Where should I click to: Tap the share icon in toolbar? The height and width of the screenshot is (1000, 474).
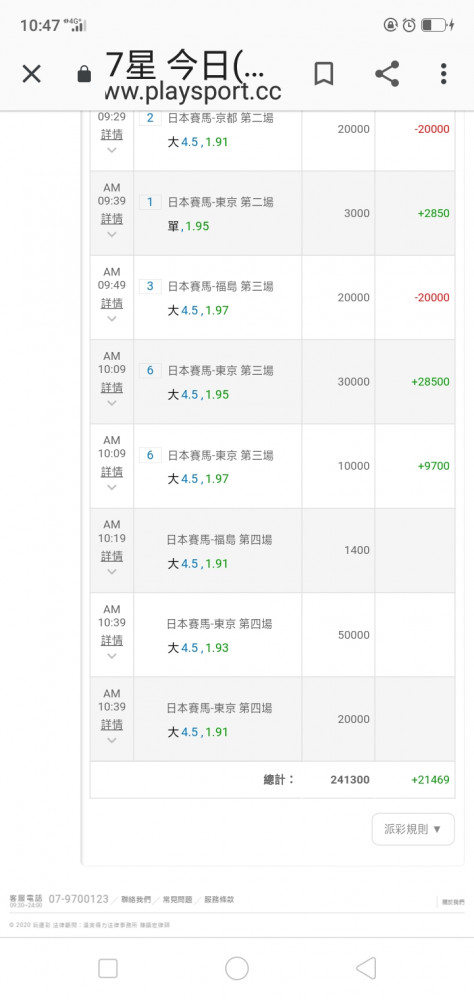point(387,74)
